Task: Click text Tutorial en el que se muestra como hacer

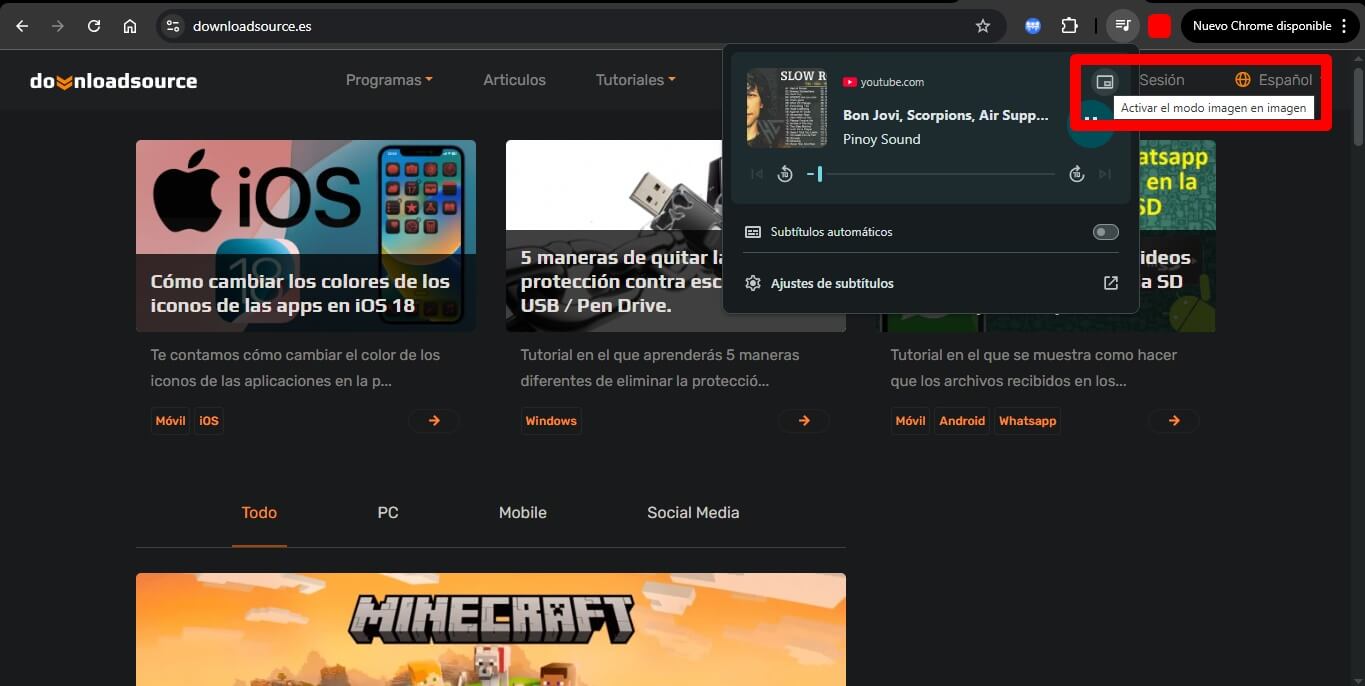Action: (x=1034, y=368)
